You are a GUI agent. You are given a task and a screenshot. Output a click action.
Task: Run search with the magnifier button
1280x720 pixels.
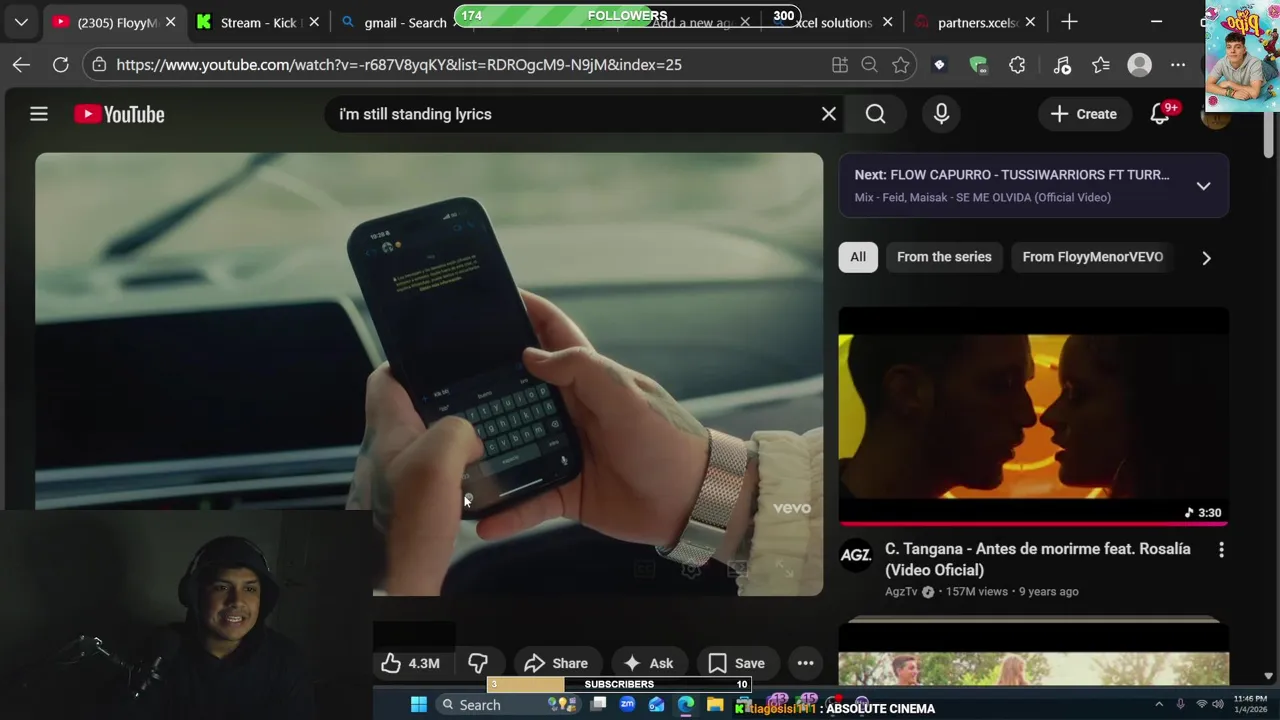(x=876, y=114)
